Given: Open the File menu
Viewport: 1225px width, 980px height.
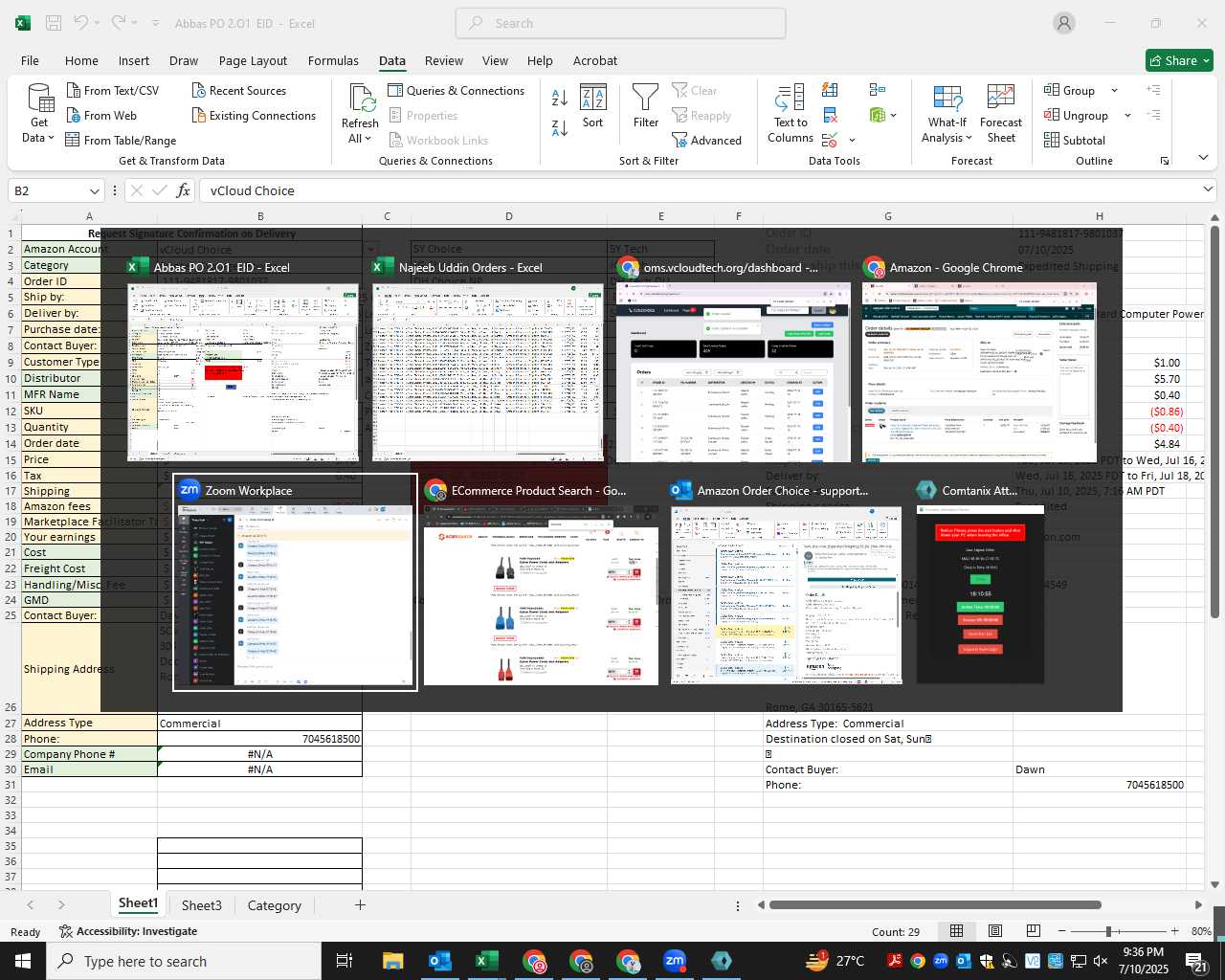Looking at the screenshot, I should click(30, 60).
